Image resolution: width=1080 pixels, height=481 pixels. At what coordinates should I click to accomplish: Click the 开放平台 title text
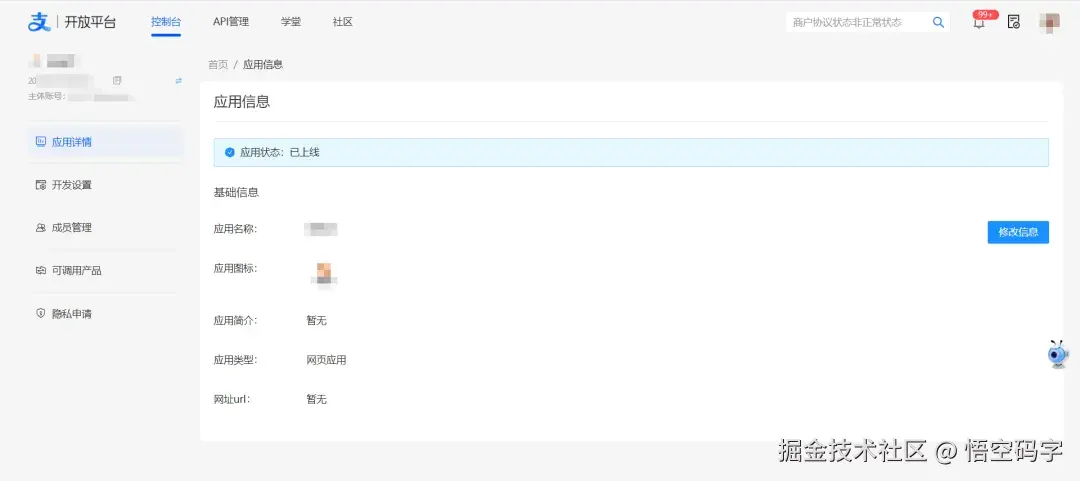[x=90, y=22]
